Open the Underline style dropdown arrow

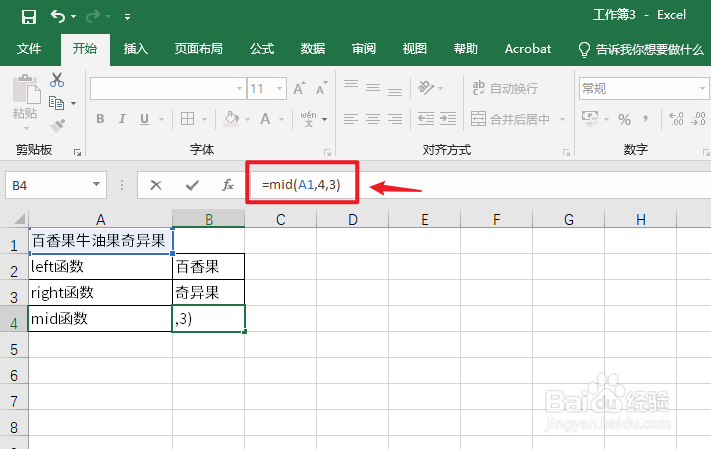(x=161, y=120)
